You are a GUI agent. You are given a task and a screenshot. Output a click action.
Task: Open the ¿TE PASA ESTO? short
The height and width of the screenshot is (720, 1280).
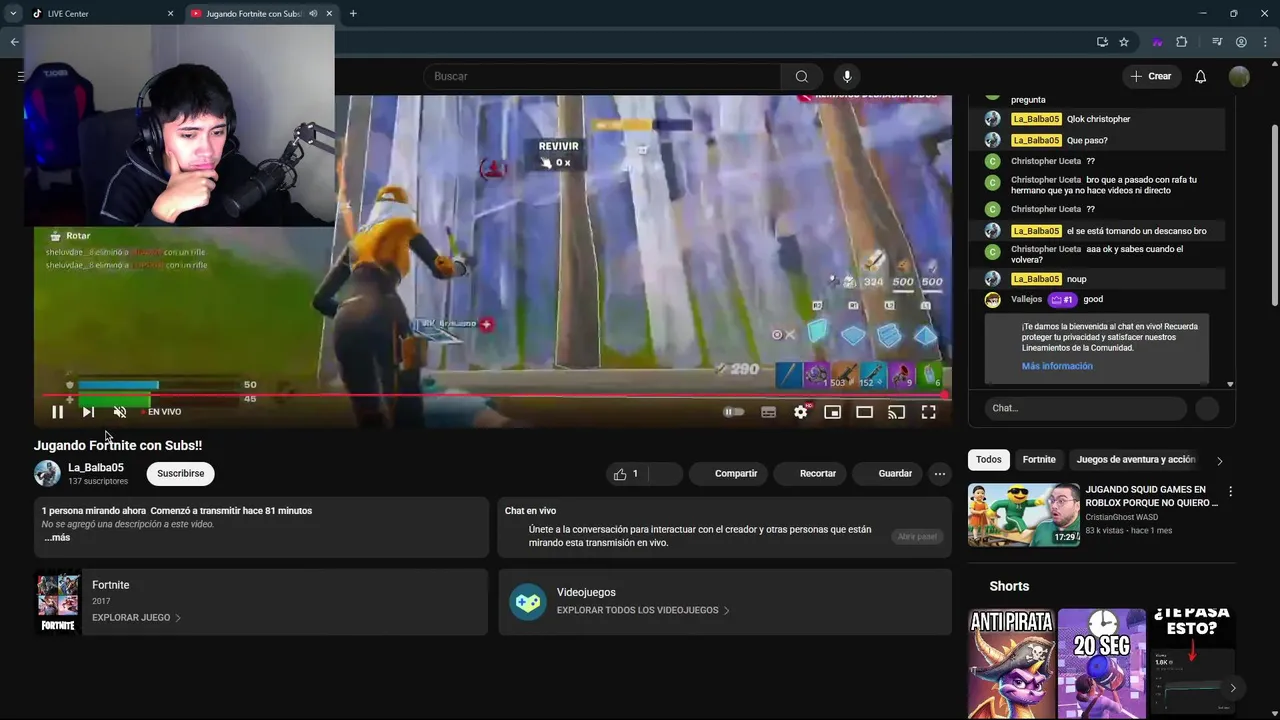click(1191, 663)
